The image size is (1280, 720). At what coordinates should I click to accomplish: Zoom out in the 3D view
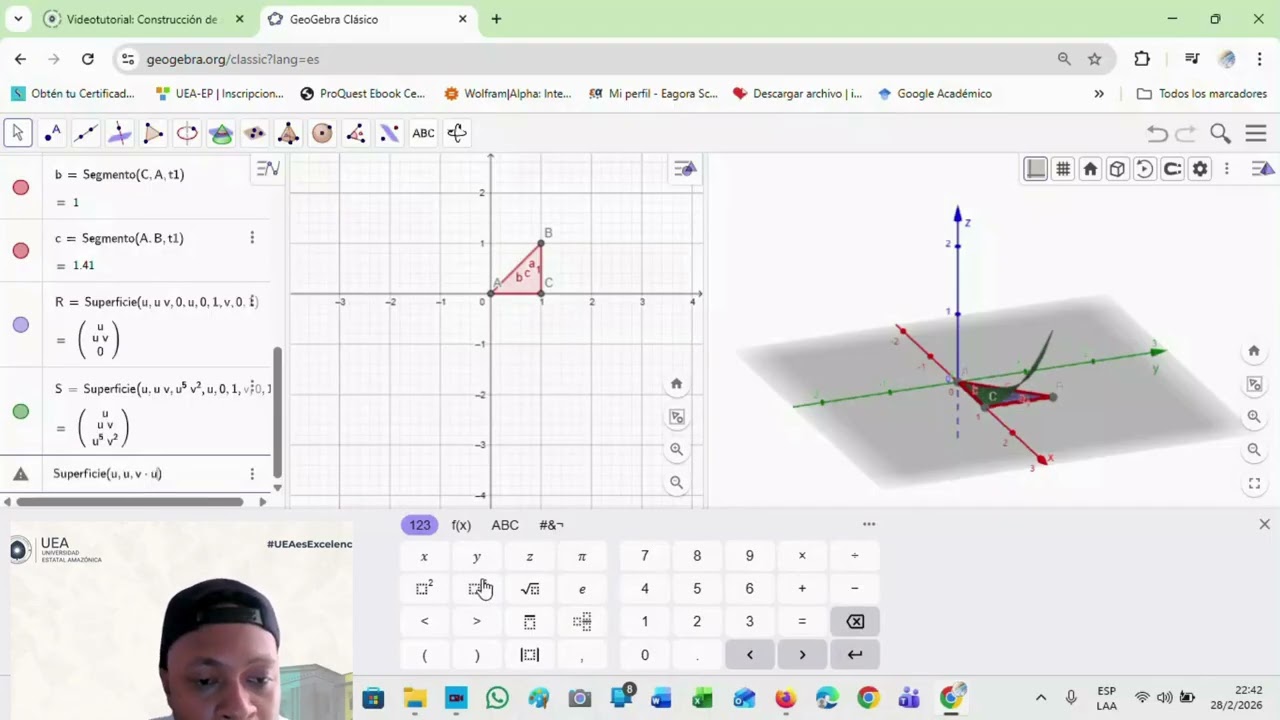(x=1254, y=450)
